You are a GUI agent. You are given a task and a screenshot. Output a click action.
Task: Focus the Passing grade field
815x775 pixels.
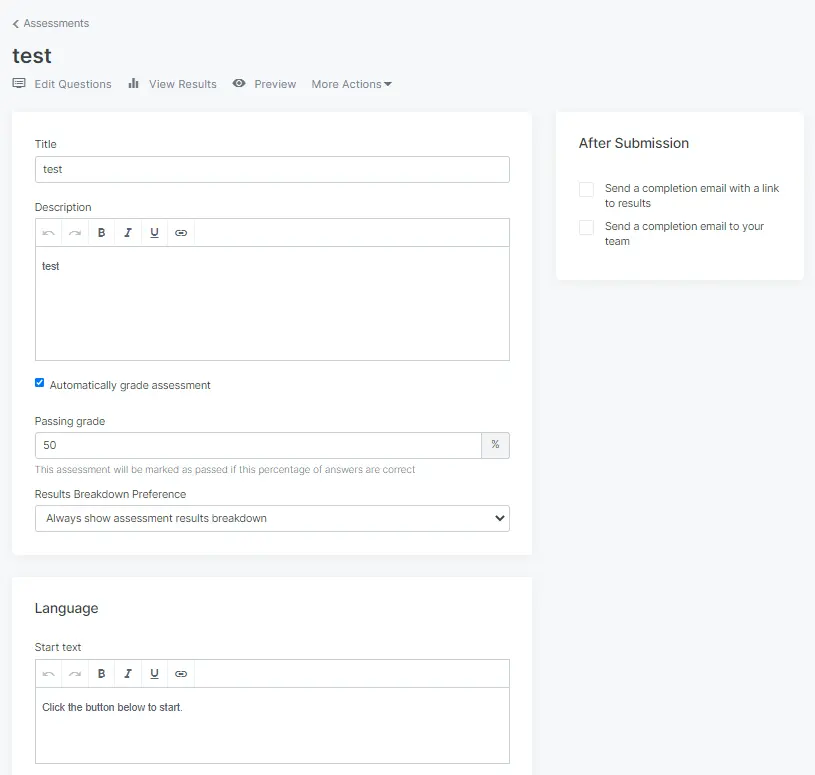[258, 445]
